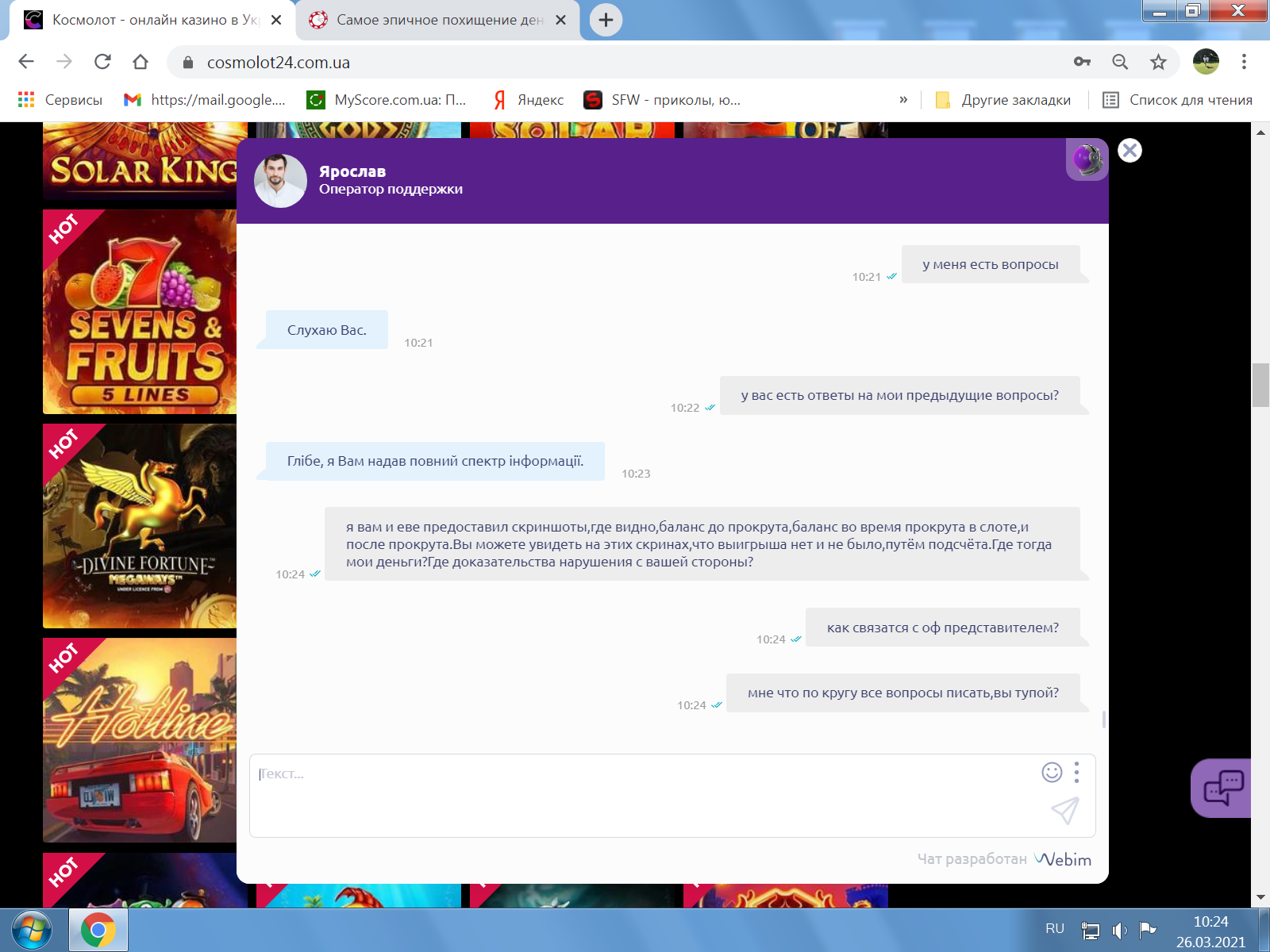Close the support chat window
1270x952 pixels.
1130,151
